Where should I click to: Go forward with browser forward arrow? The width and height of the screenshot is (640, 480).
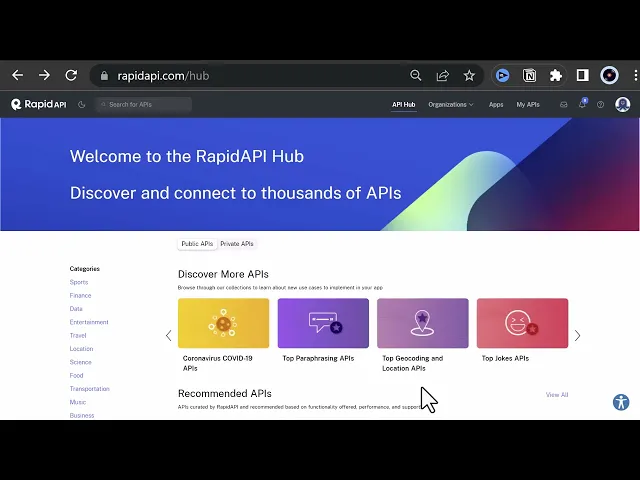[x=44, y=76]
